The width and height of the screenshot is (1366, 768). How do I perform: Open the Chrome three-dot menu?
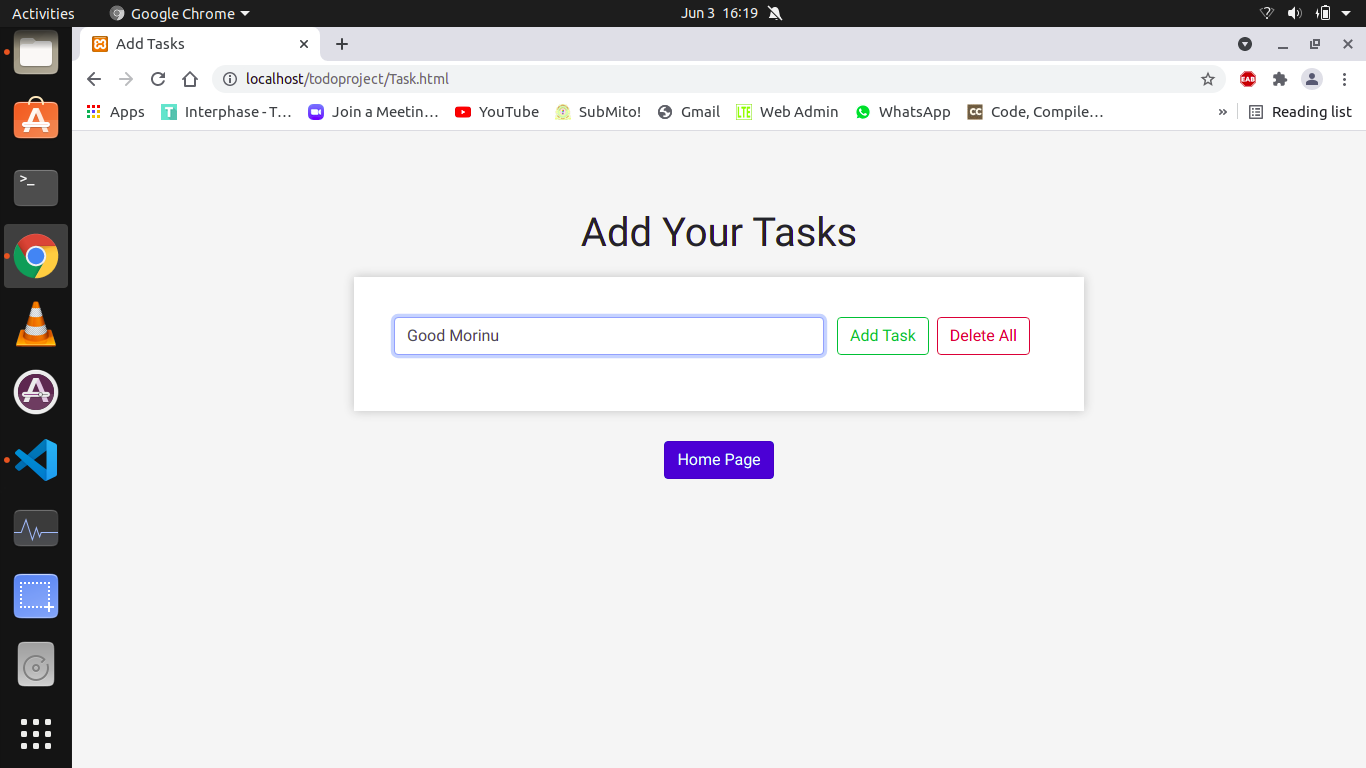tap(1347, 79)
